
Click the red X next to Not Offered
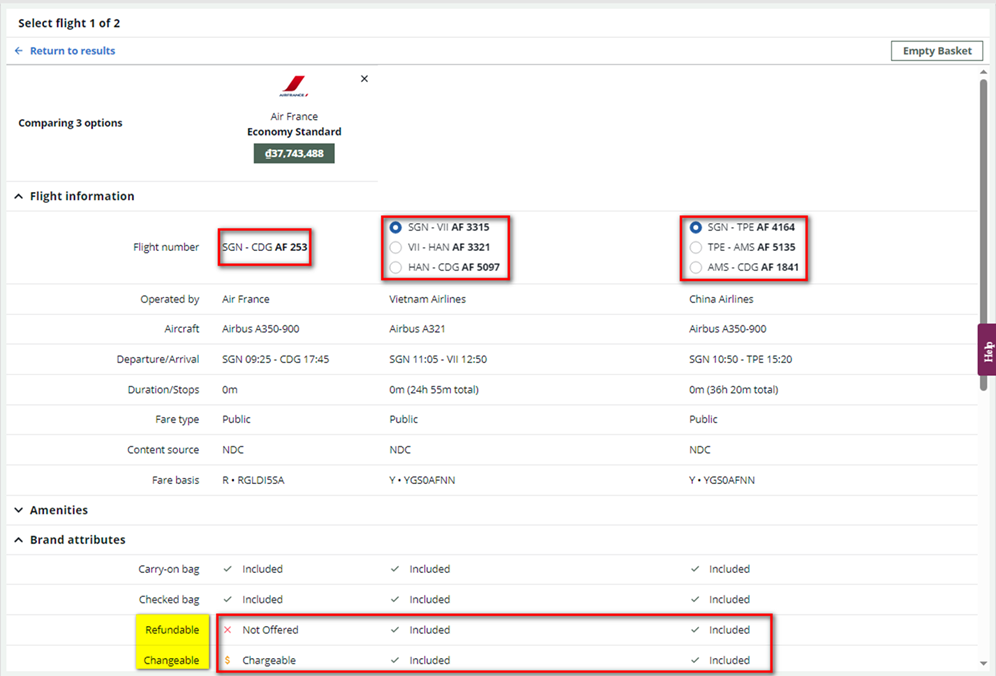click(227, 630)
